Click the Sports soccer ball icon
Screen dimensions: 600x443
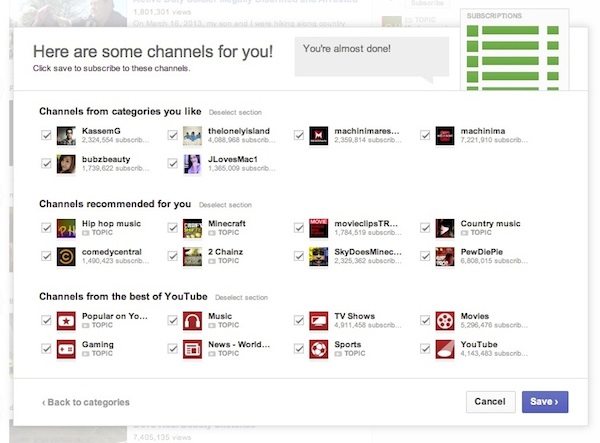click(x=319, y=349)
